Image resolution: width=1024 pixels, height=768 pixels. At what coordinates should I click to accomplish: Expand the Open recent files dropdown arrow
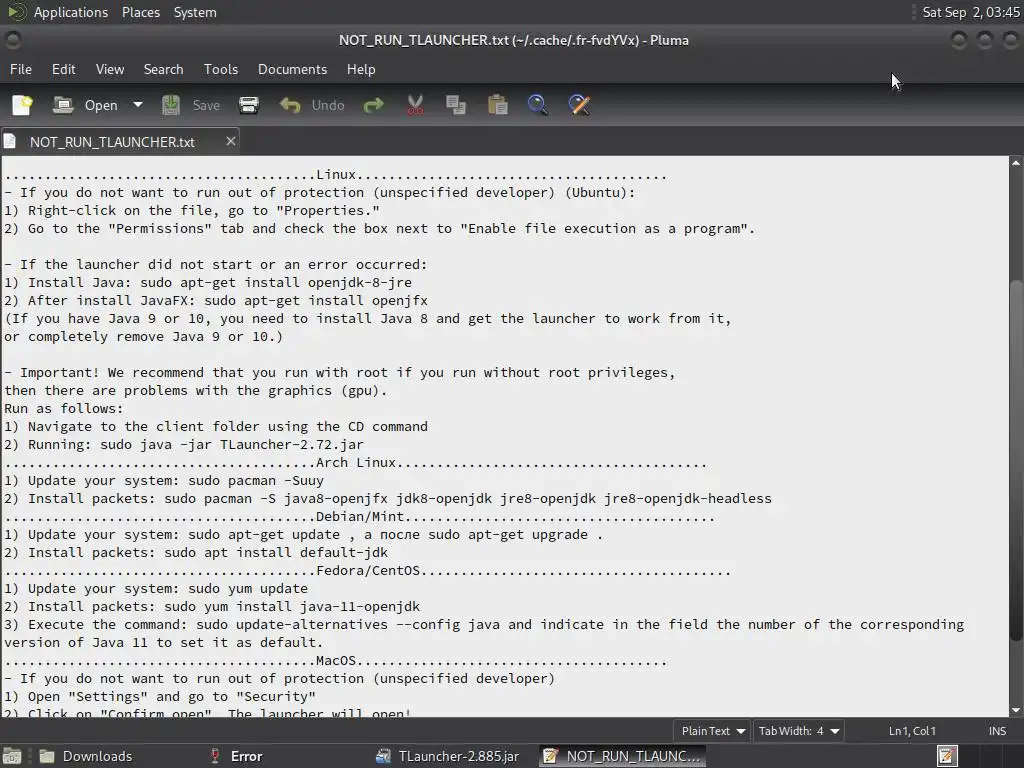click(x=138, y=105)
